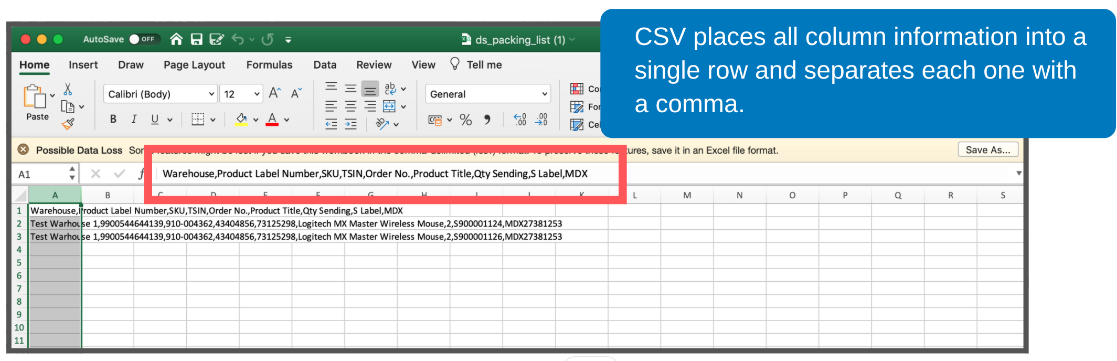Select column M header
Screen dimensions: 1117x361
[686, 195]
